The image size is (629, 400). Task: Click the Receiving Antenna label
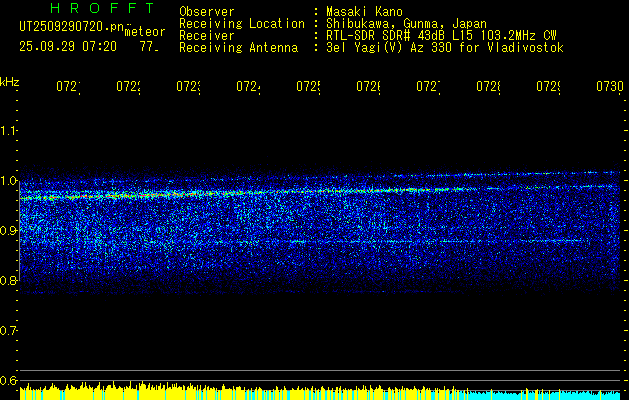pos(238,48)
